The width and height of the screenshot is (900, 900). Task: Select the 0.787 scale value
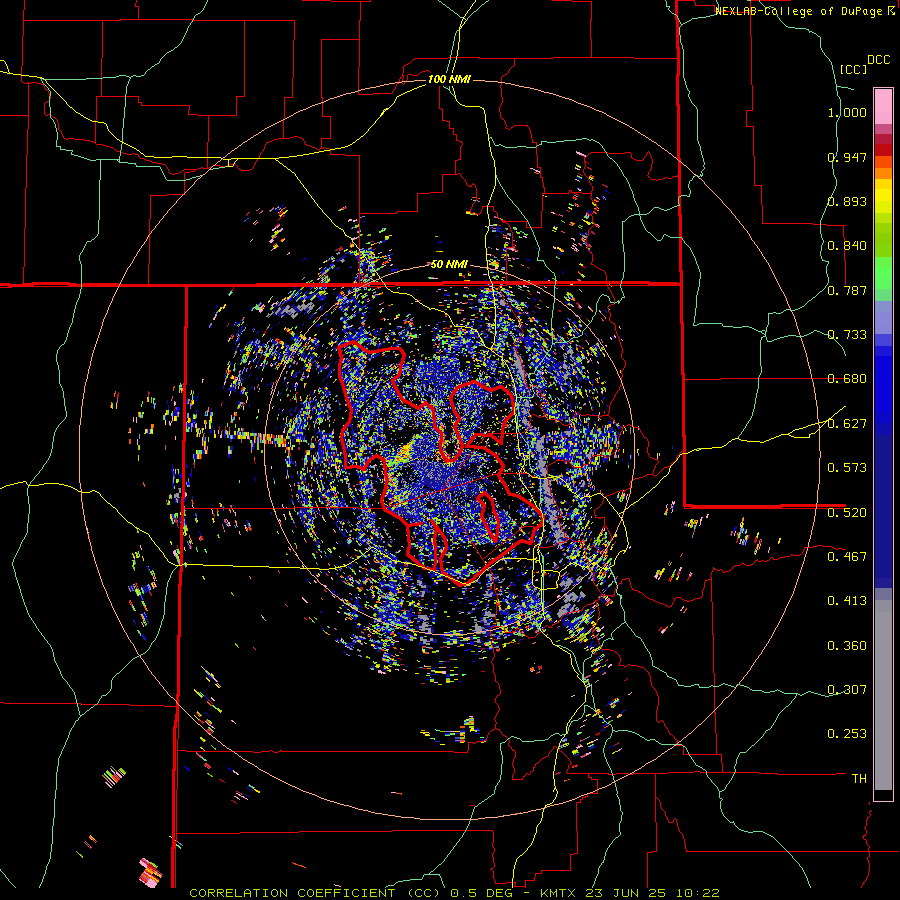pos(847,290)
